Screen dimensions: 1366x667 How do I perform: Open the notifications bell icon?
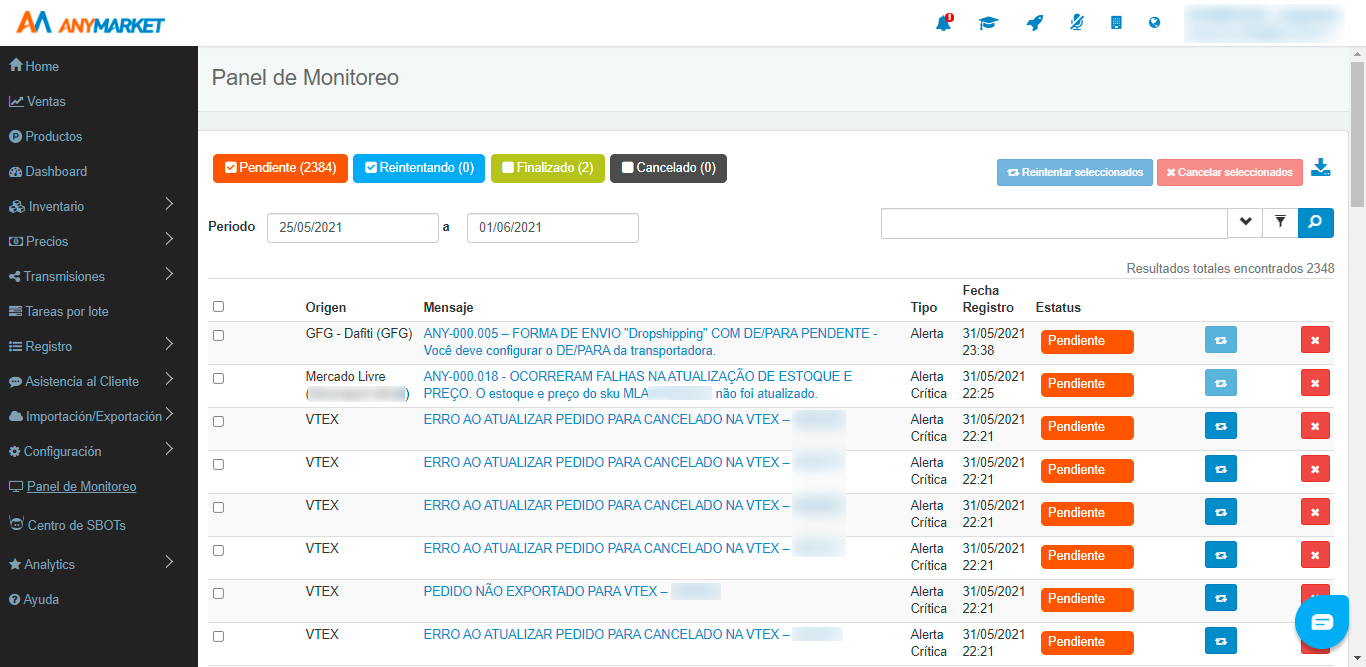[943, 23]
